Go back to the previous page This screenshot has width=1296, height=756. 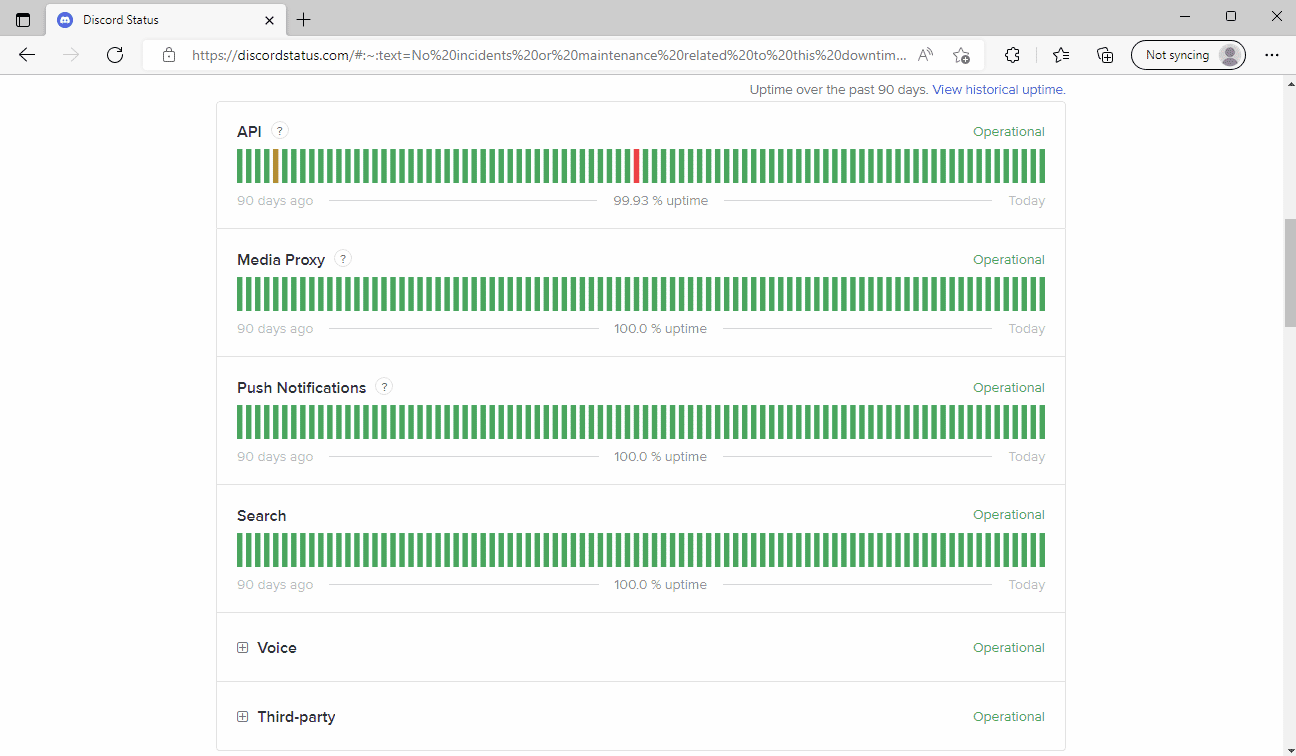tap(27, 55)
